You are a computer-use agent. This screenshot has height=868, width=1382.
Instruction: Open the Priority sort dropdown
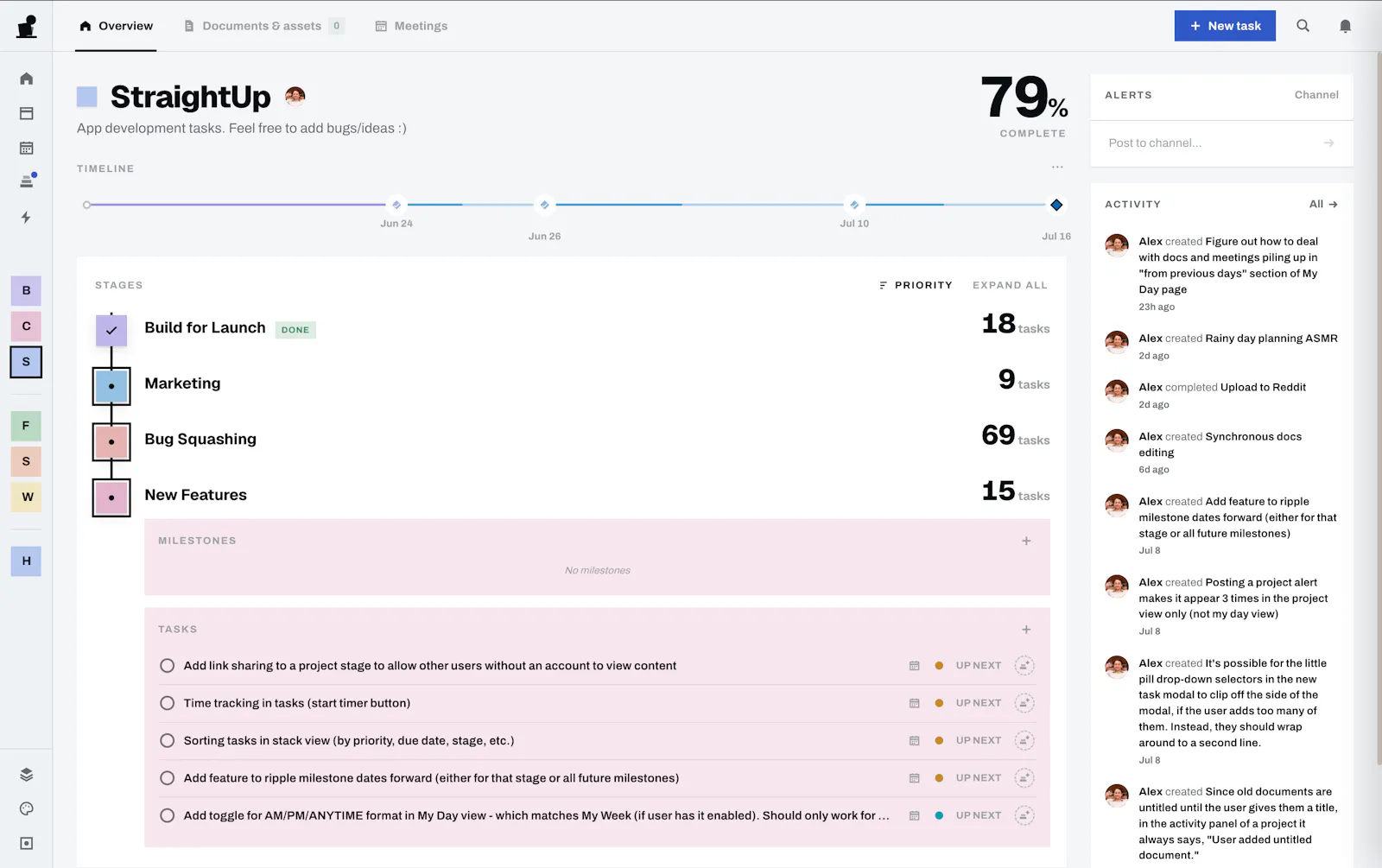pos(916,285)
